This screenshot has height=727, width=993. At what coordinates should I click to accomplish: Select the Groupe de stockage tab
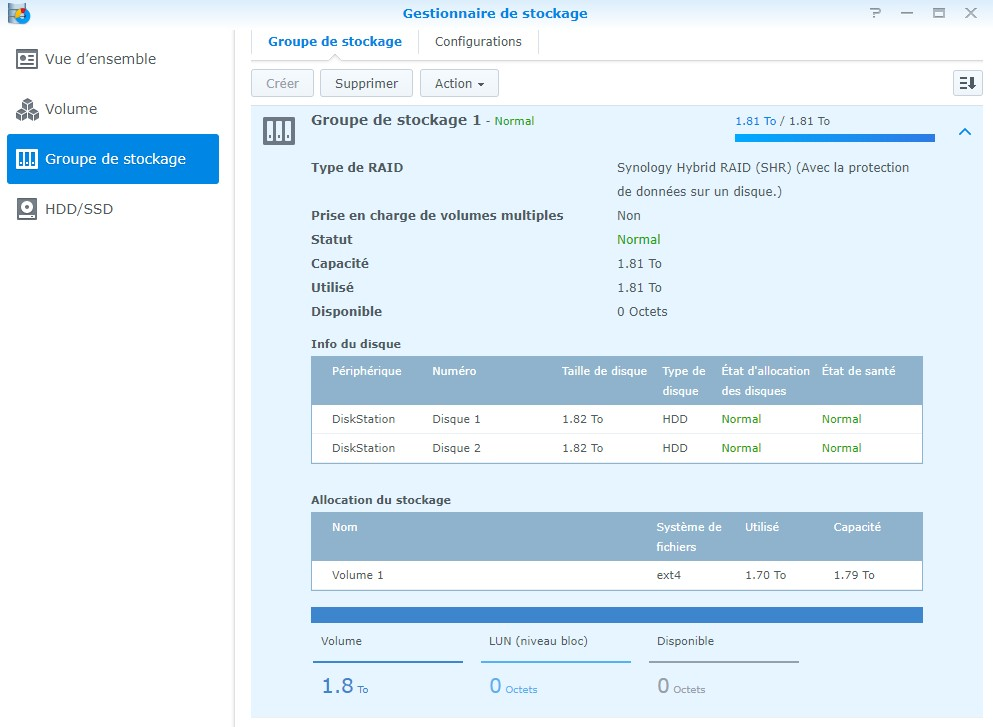coord(335,42)
